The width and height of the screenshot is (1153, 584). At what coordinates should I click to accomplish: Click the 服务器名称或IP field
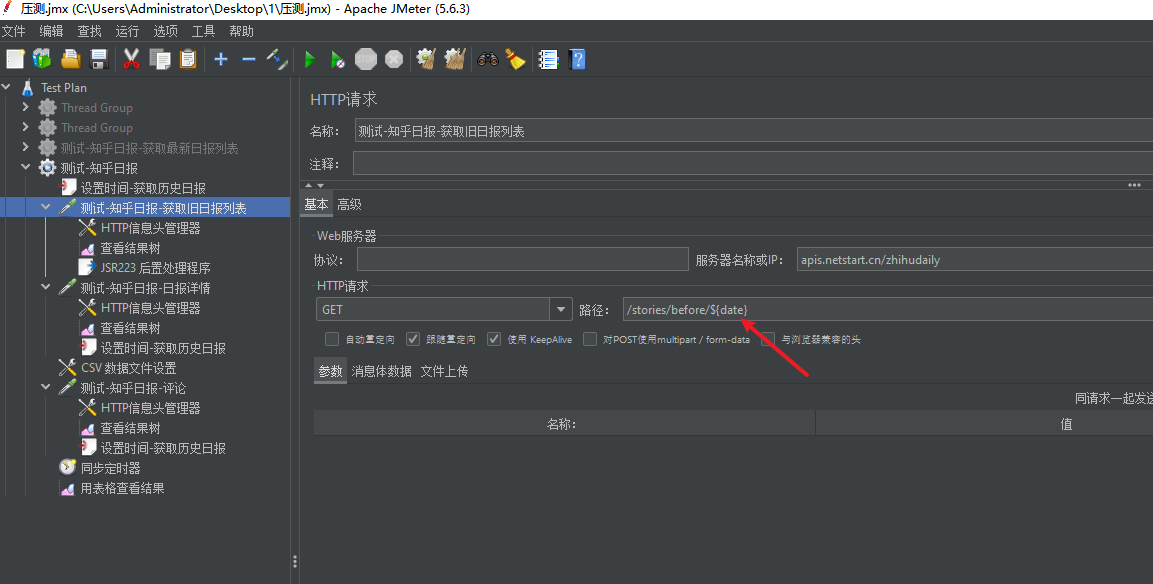[x=975, y=259]
